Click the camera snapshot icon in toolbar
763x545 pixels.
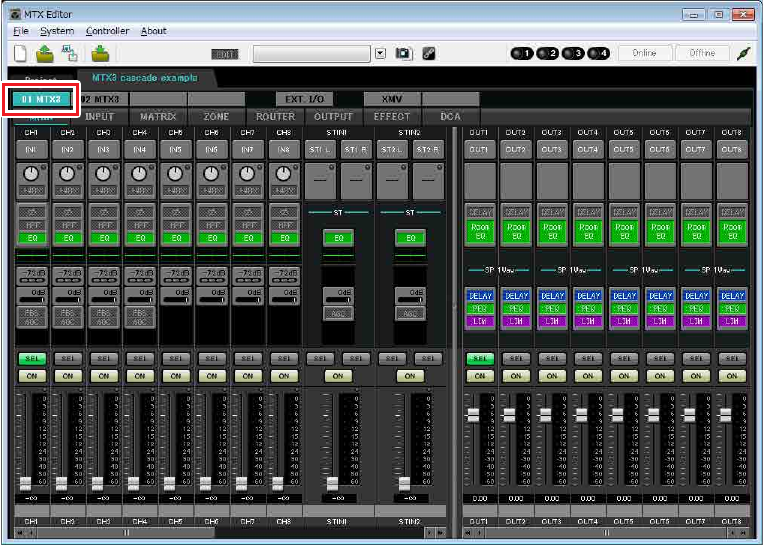(403, 53)
